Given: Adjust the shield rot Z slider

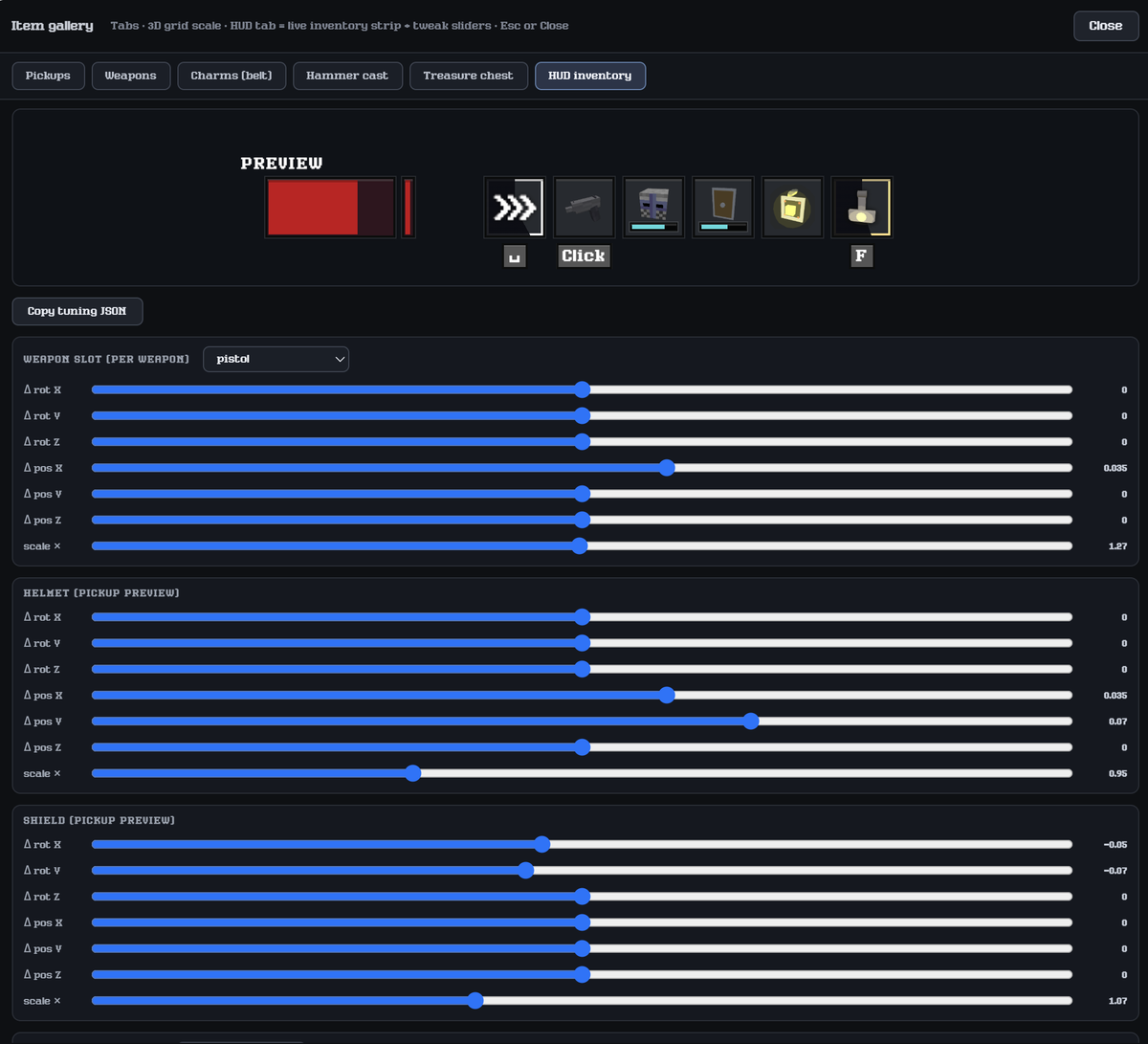Looking at the screenshot, I should click(582, 897).
